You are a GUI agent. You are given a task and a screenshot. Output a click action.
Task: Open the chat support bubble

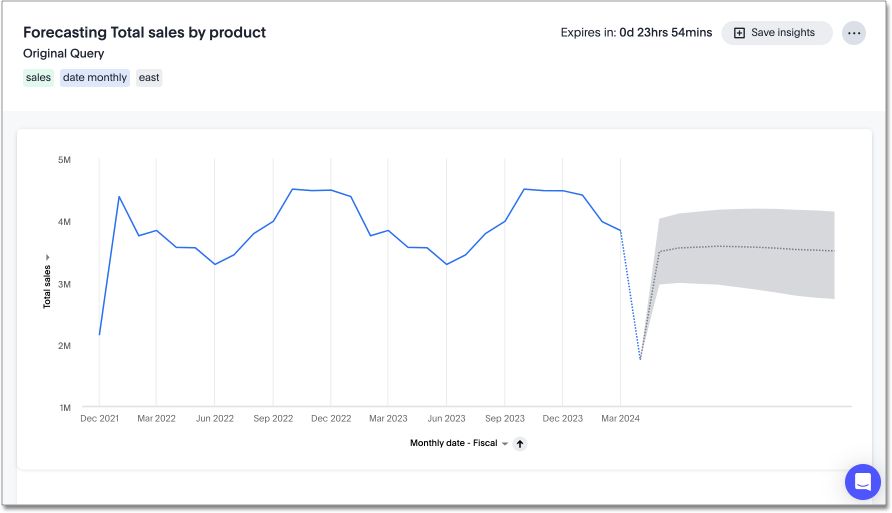coord(862,482)
